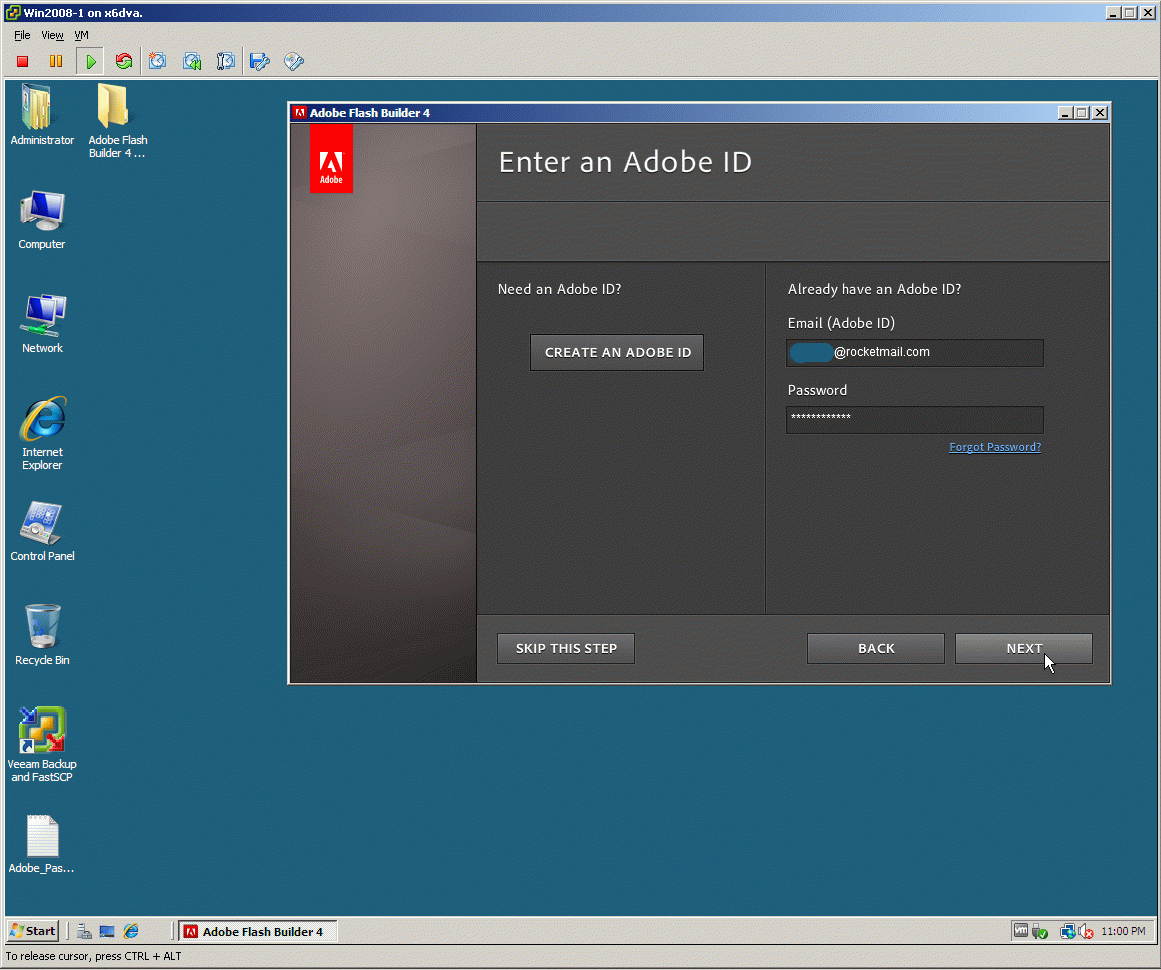Open the Snapshot Manager icon
The width and height of the screenshot is (1161, 970).
(225, 61)
